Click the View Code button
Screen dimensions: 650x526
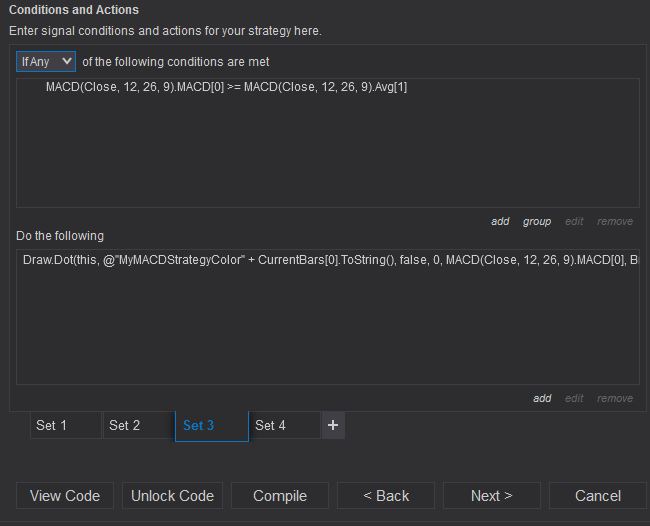[x=65, y=496]
